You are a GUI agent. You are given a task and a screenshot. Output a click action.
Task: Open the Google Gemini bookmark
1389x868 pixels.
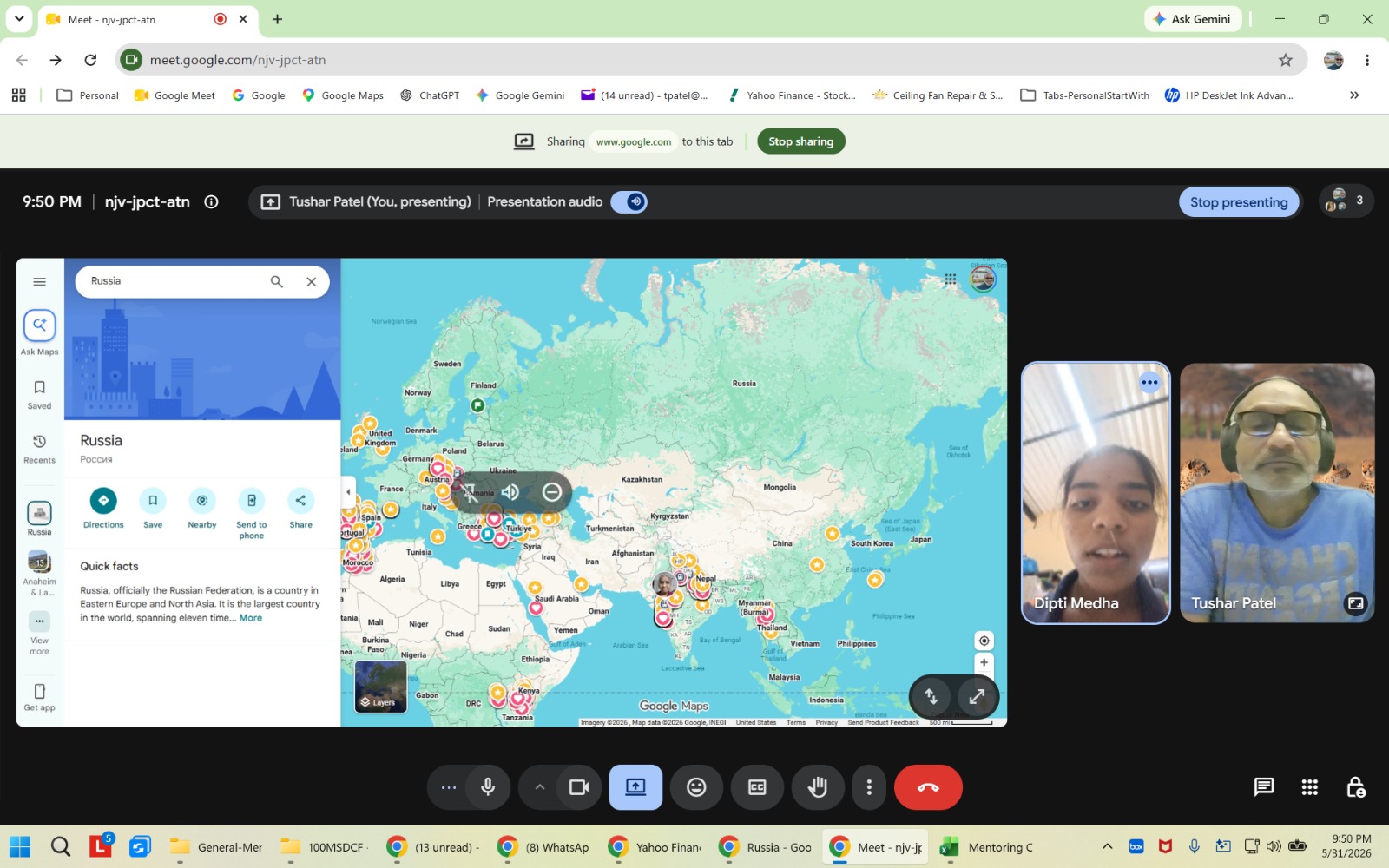tap(520, 95)
